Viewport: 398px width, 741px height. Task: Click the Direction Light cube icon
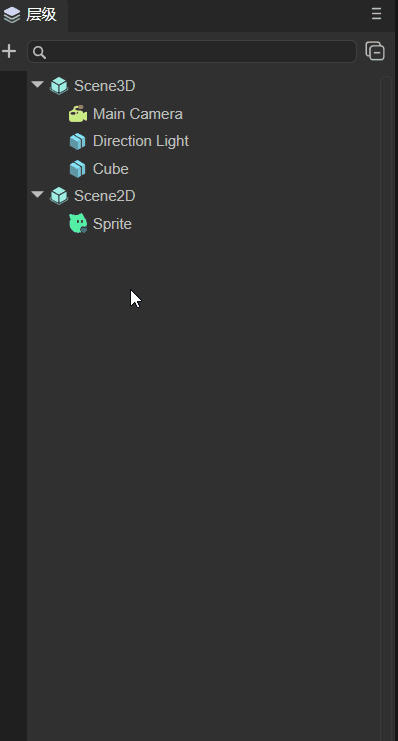[x=78, y=141]
